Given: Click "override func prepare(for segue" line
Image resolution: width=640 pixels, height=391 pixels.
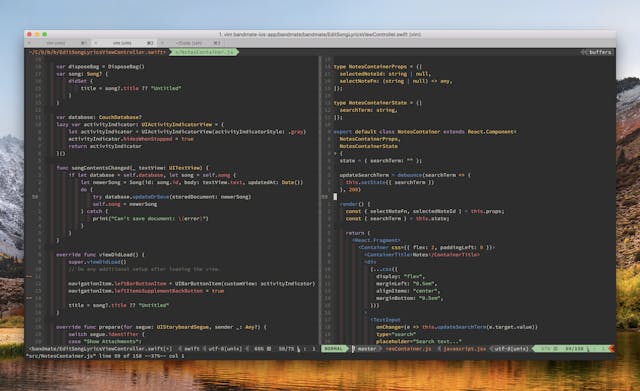Looking at the screenshot, I should [161, 327].
